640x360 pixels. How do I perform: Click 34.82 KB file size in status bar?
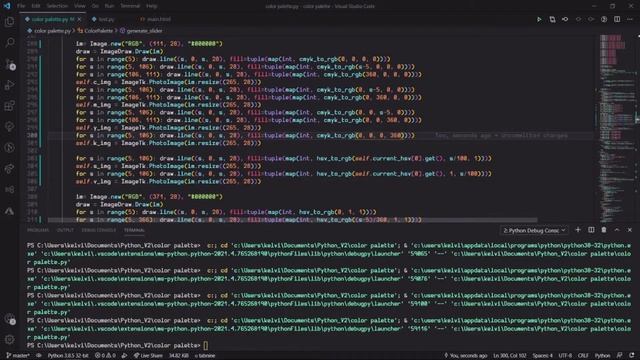point(178,356)
